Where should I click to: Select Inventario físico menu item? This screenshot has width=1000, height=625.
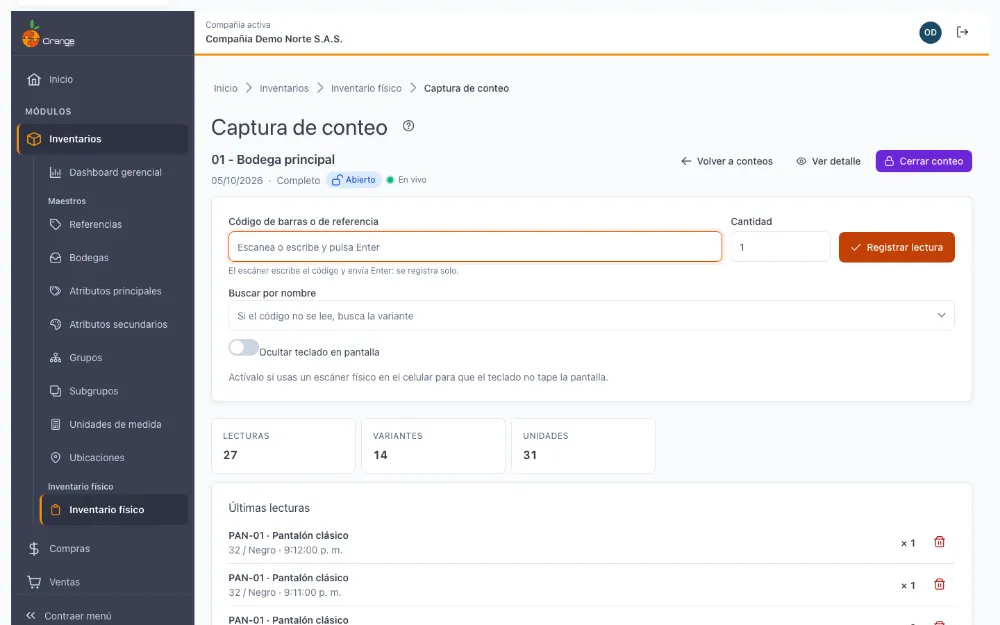(114, 510)
